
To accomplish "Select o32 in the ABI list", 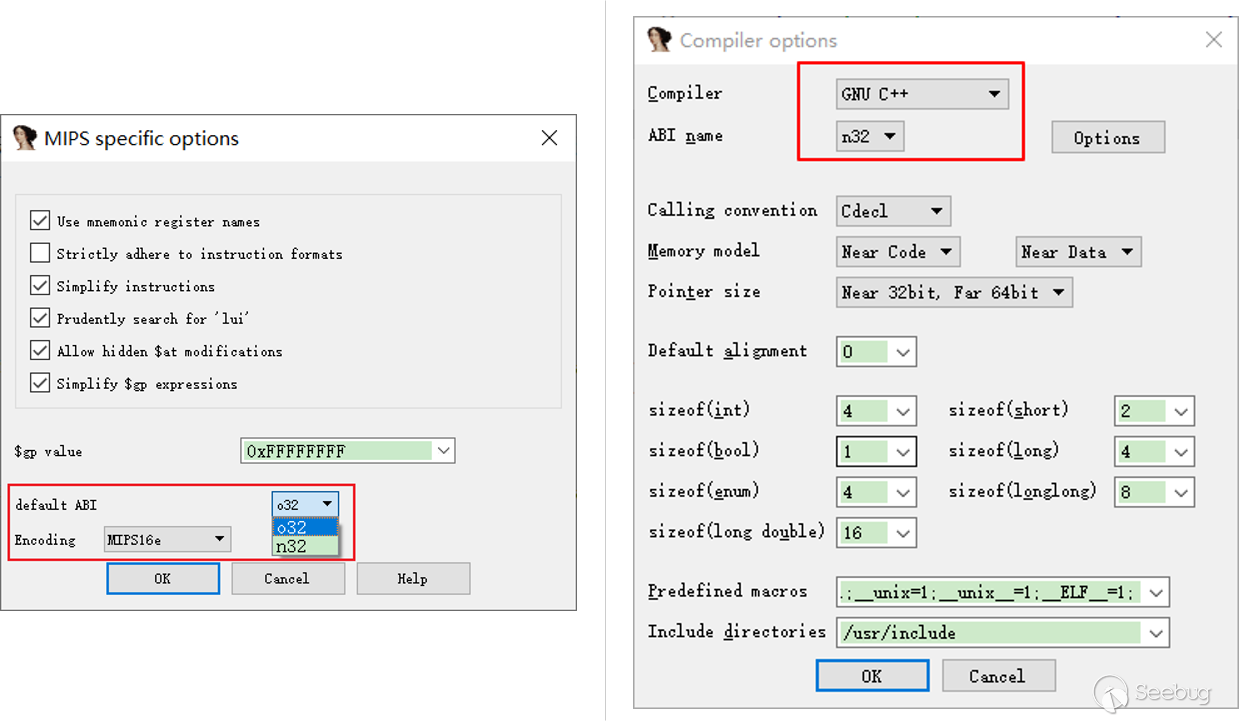I will pos(305,527).
